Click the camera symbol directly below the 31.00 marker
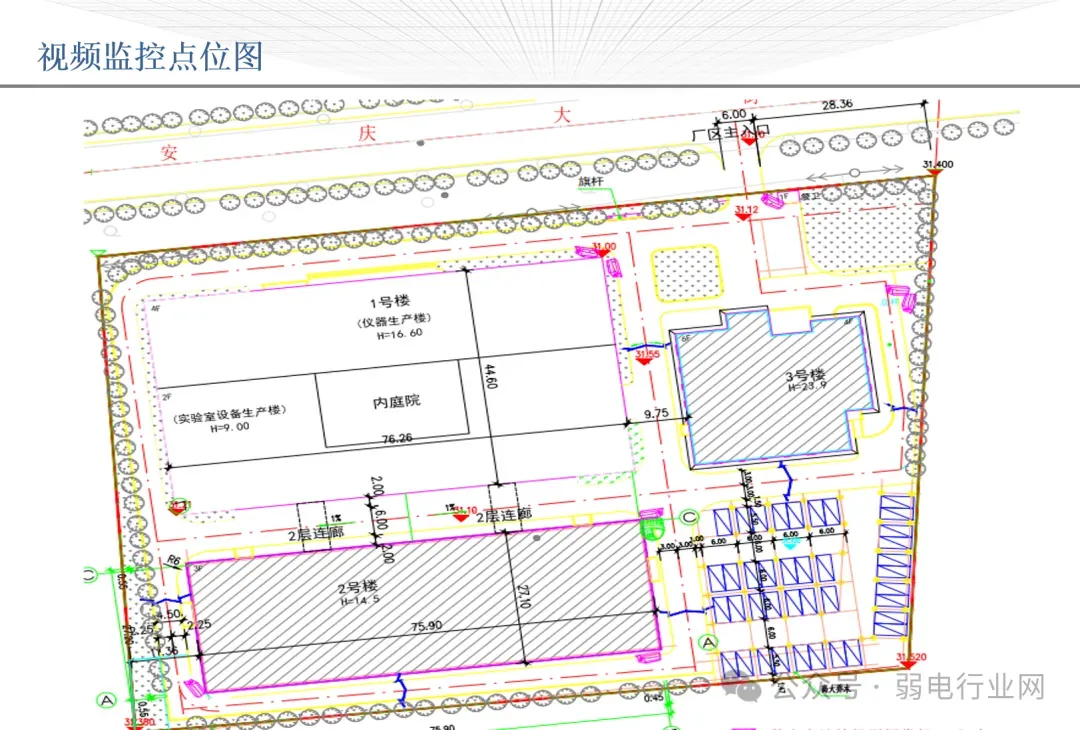 click(615, 267)
